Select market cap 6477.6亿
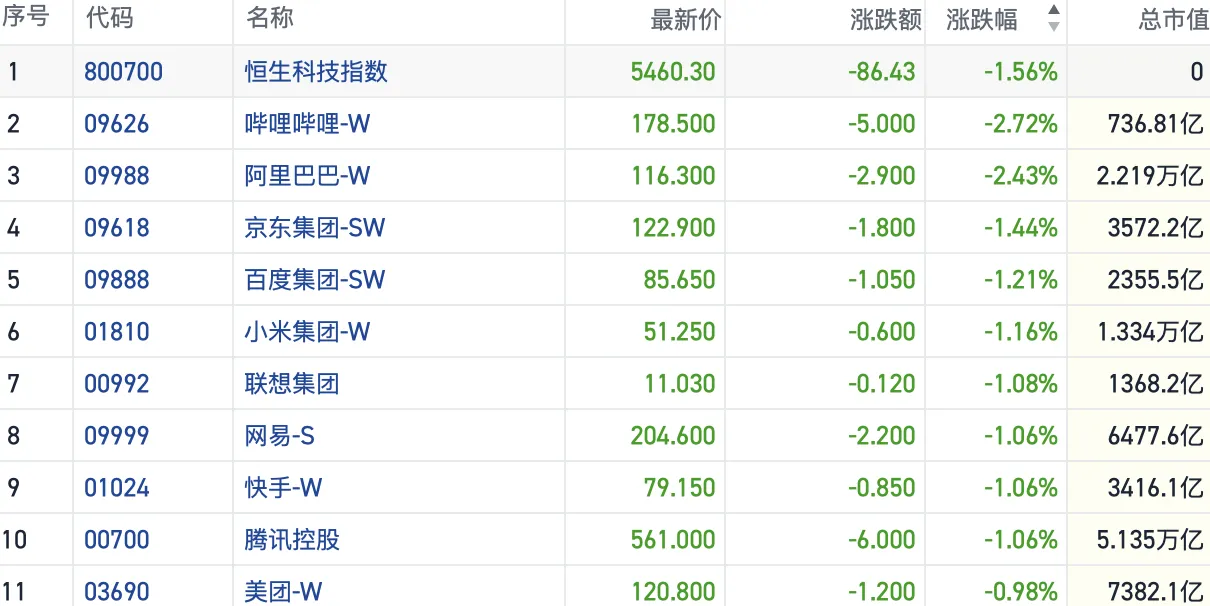This screenshot has width=1210, height=606. click(x=1155, y=436)
